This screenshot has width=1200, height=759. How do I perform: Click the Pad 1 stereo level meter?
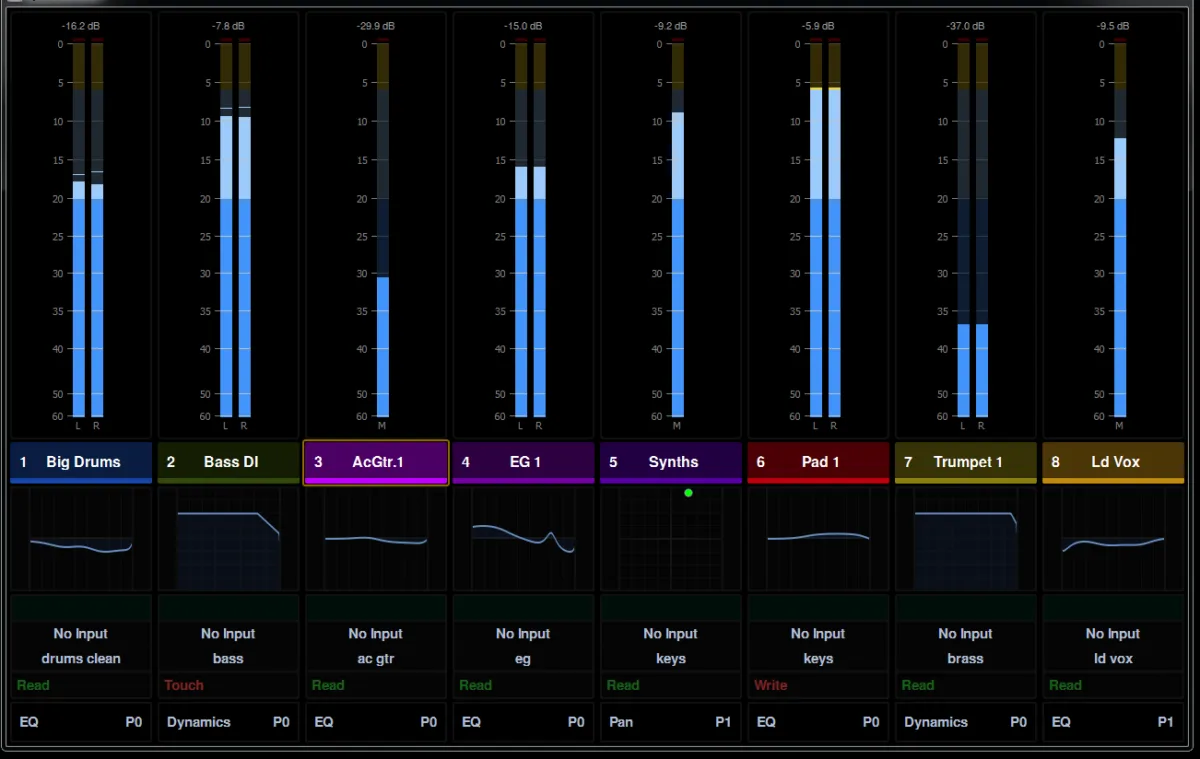(x=825, y=230)
